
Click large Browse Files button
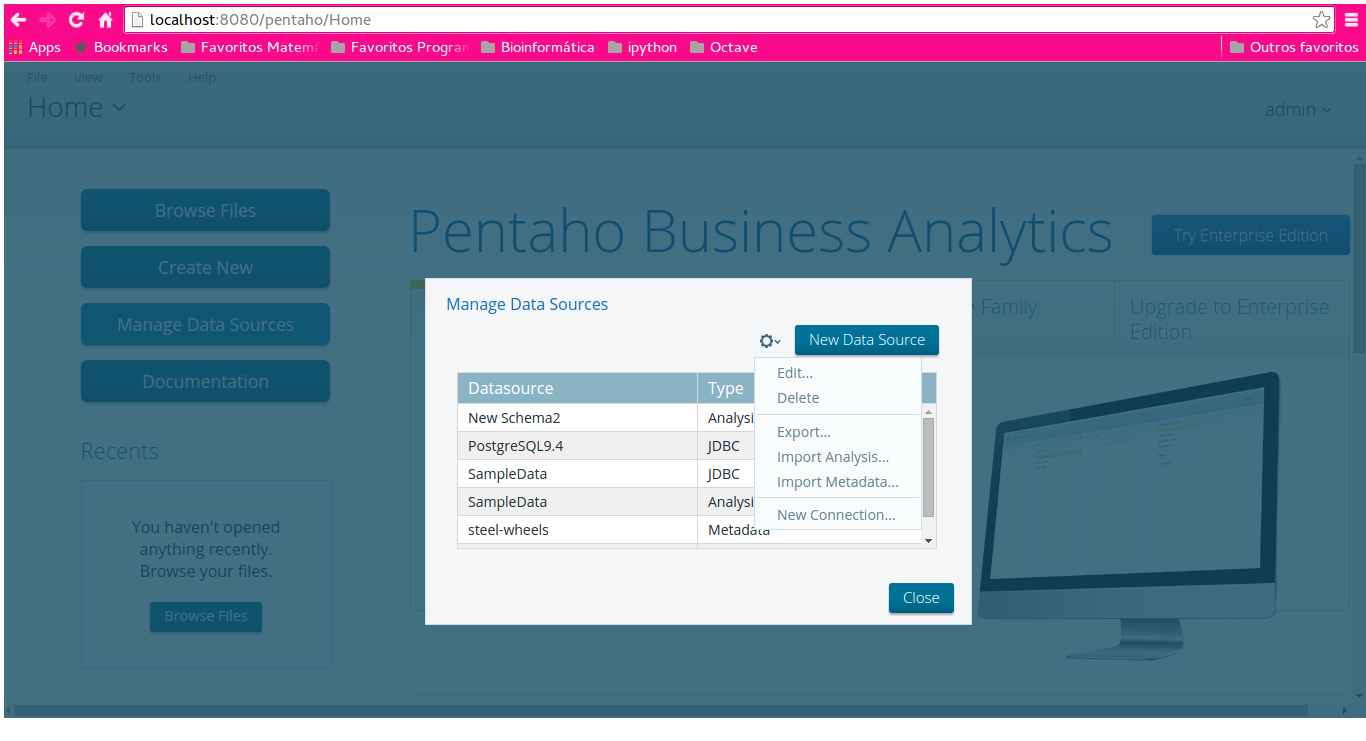click(x=205, y=210)
